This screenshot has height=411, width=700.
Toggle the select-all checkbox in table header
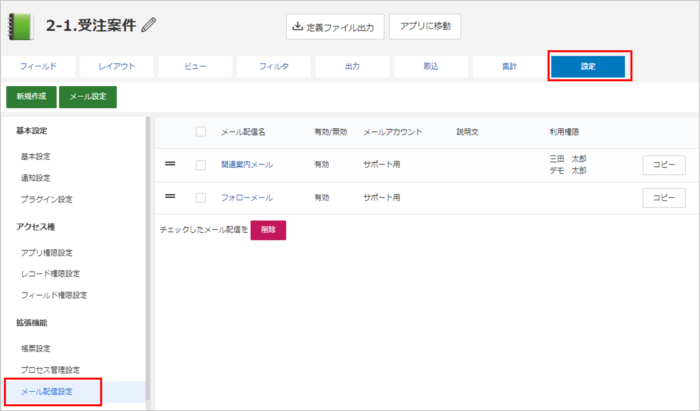pos(201,132)
